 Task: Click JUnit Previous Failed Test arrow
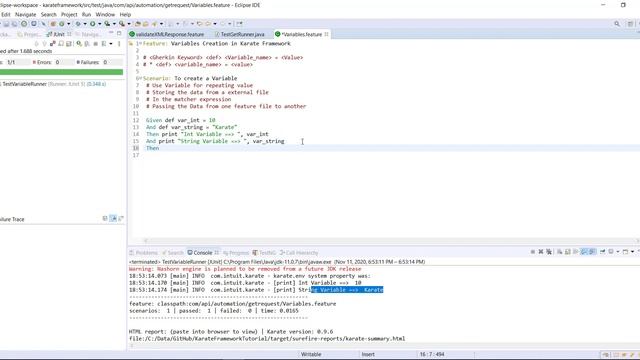pyautogui.click(x=44, y=44)
